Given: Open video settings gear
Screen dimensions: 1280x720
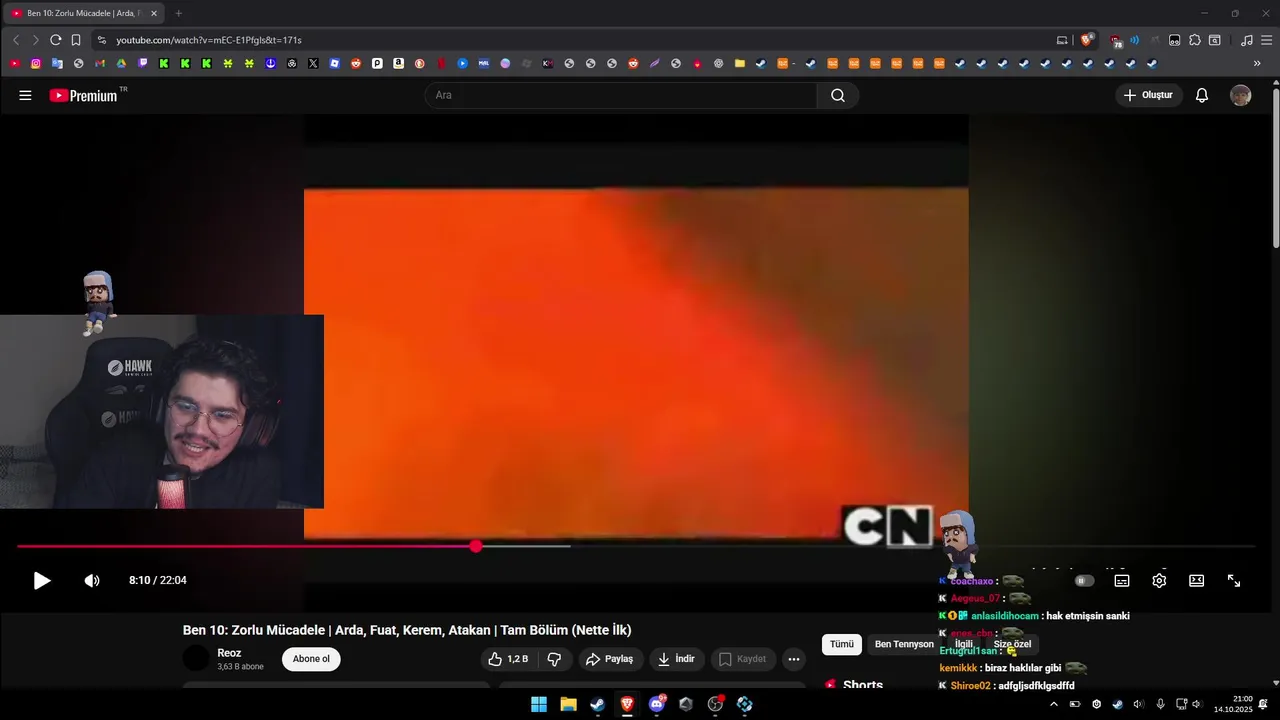Looking at the screenshot, I should 1159,580.
